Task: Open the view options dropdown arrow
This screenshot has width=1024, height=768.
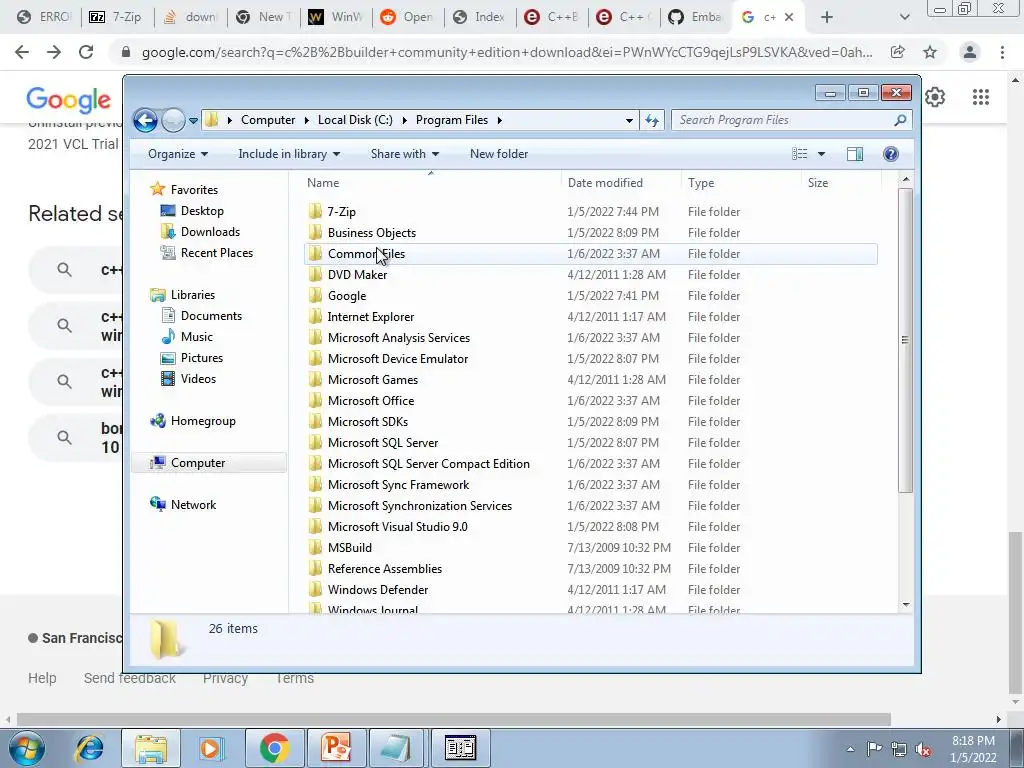Action: pyautogui.click(x=822, y=154)
